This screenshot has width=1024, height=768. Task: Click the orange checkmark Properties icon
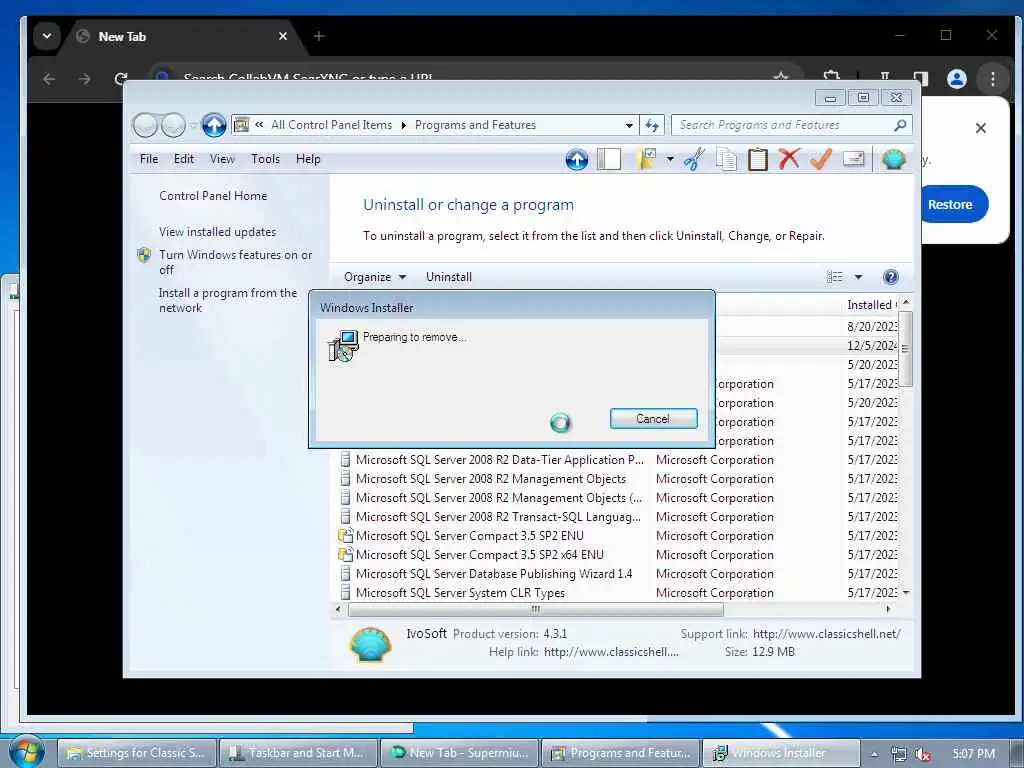tap(821, 159)
